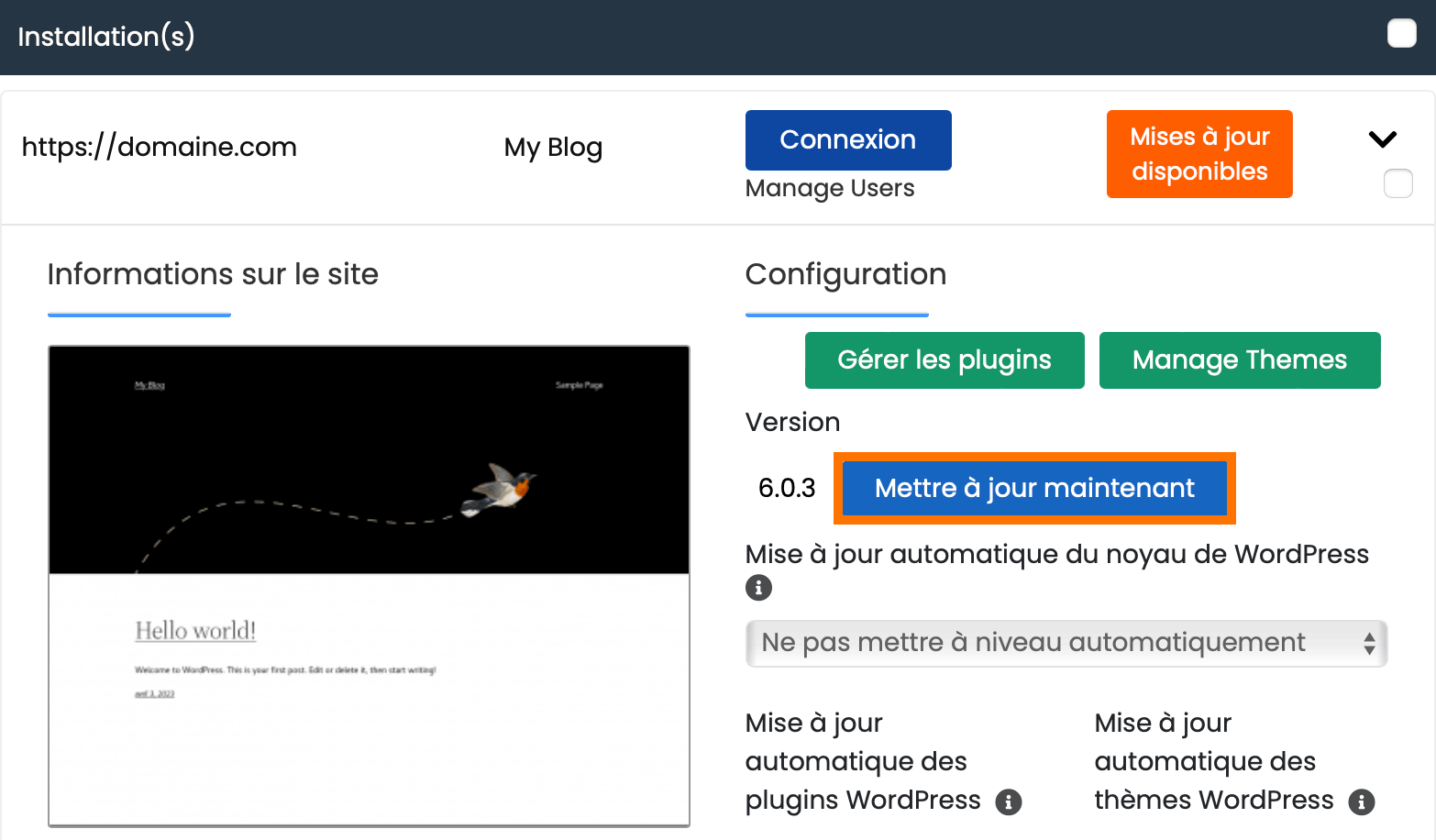Image resolution: width=1436 pixels, height=840 pixels.
Task: Click the site preview thumbnail
Action: (369, 586)
